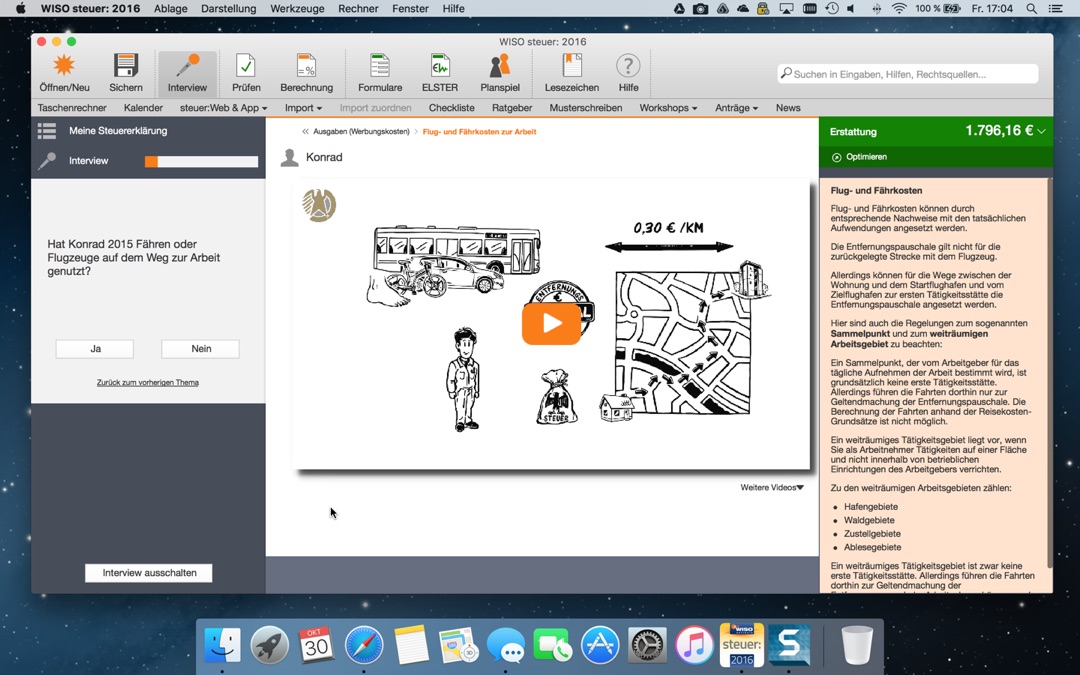Open the Wi-Fi status icon in the menu bar
1080x675 pixels.
(x=899, y=8)
